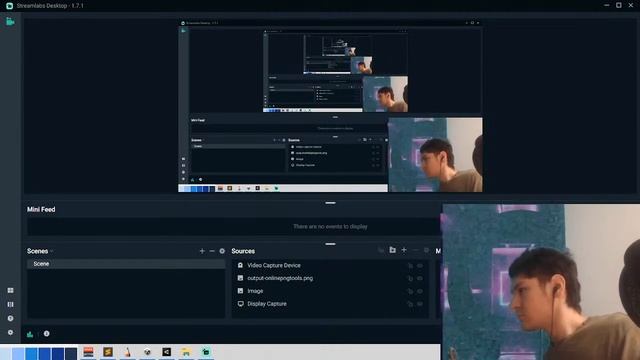
Task: Lock the Display Capture source
Action: coord(410,304)
